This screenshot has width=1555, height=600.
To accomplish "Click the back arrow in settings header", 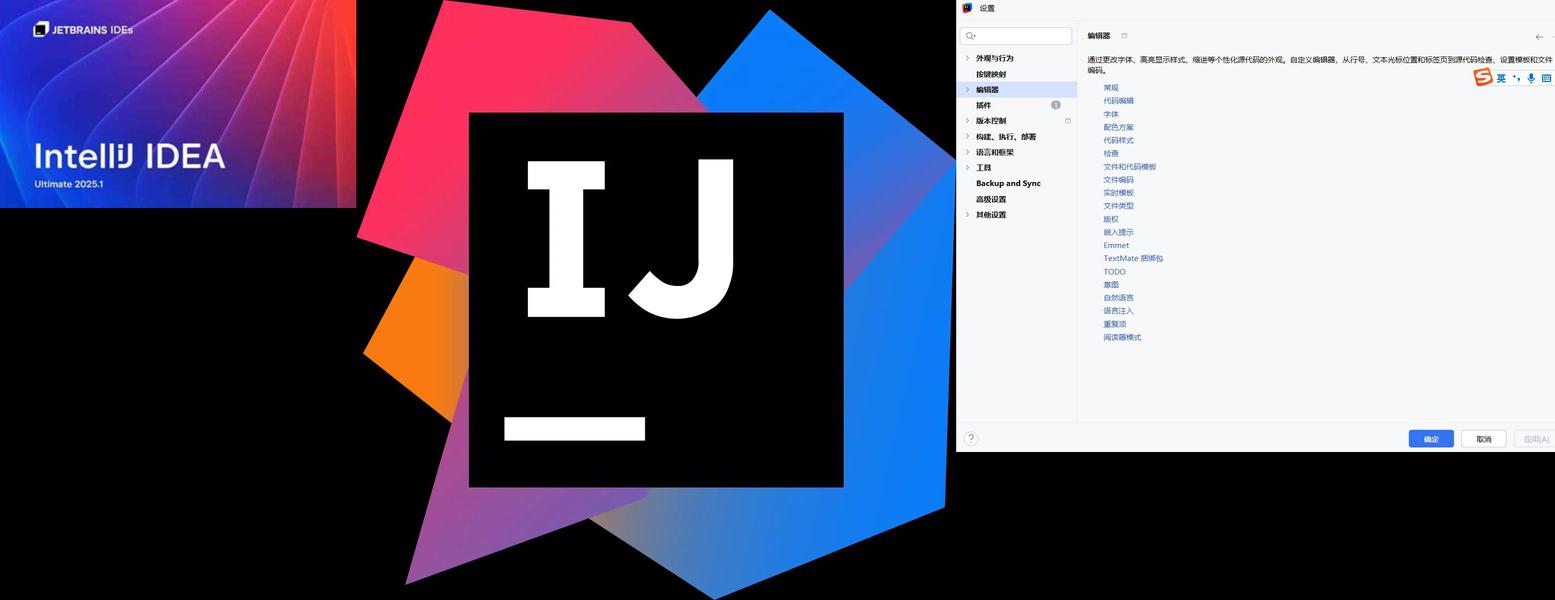I will click(1539, 37).
